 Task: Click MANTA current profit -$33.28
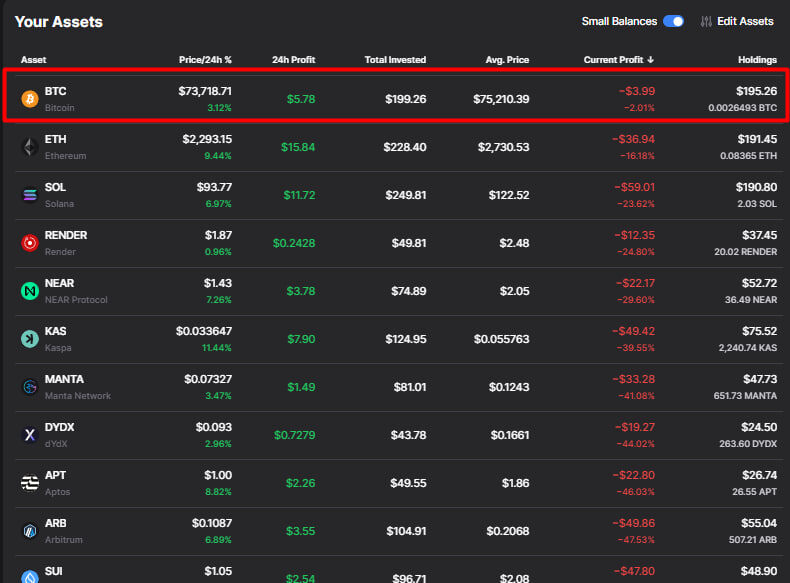click(633, 379)
